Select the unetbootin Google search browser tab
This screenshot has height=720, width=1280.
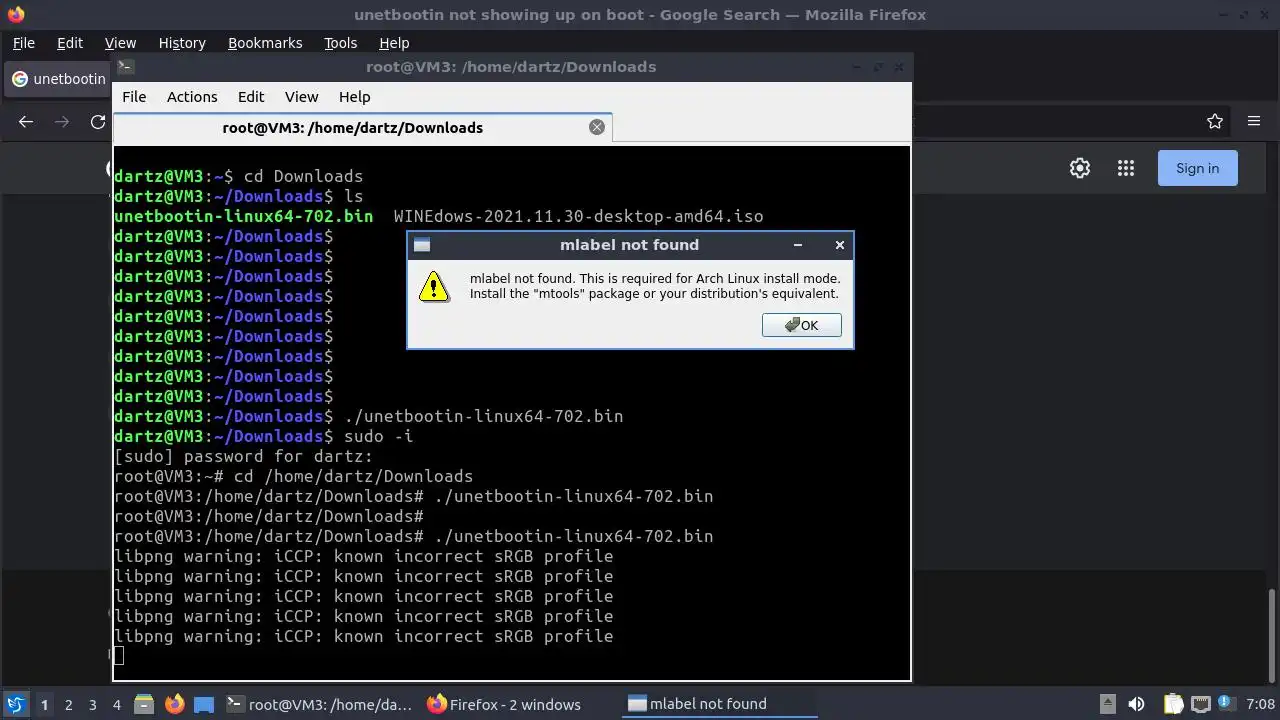pos(59,79)
